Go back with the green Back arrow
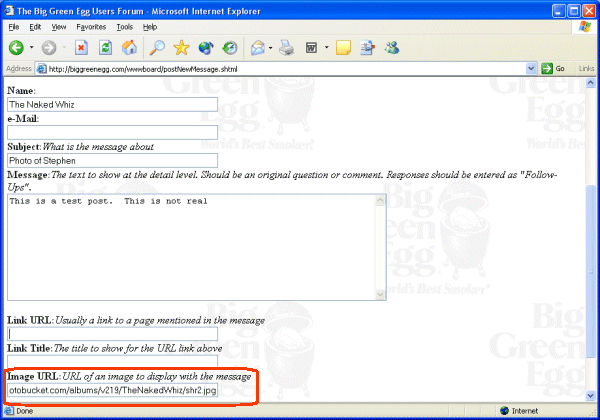This screenshot has height=420, width=600. (16, 48)
